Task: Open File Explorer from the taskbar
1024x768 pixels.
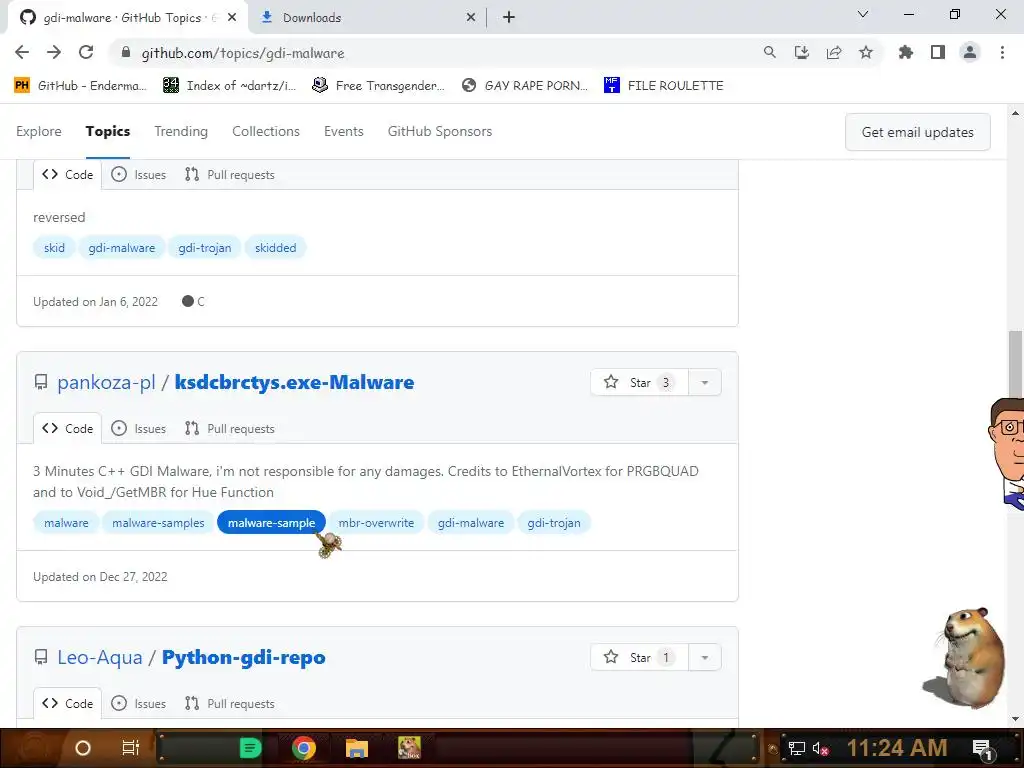Action: tap(357, 748)
